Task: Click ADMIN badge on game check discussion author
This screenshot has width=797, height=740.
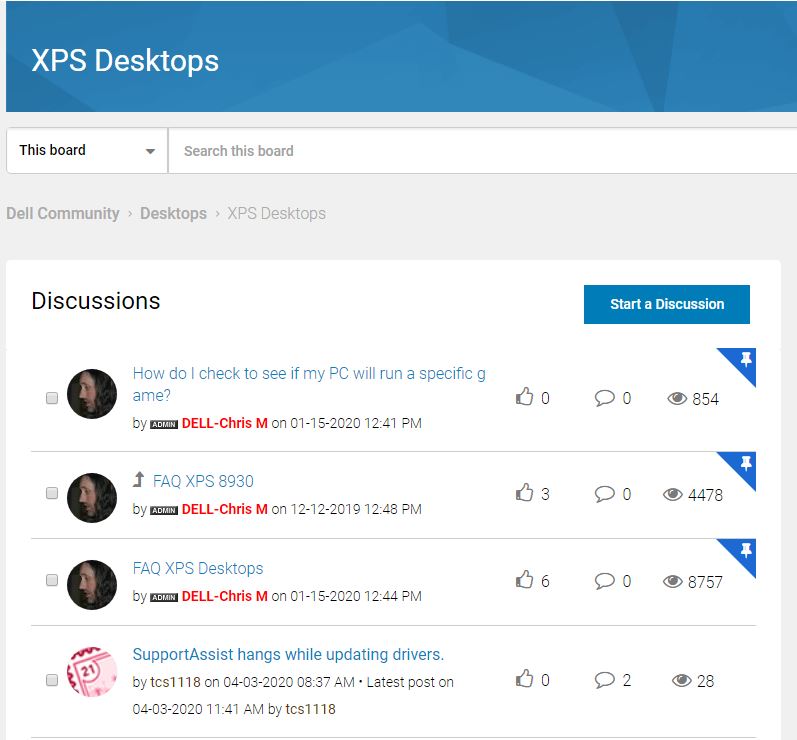Action: click(164, 424)
